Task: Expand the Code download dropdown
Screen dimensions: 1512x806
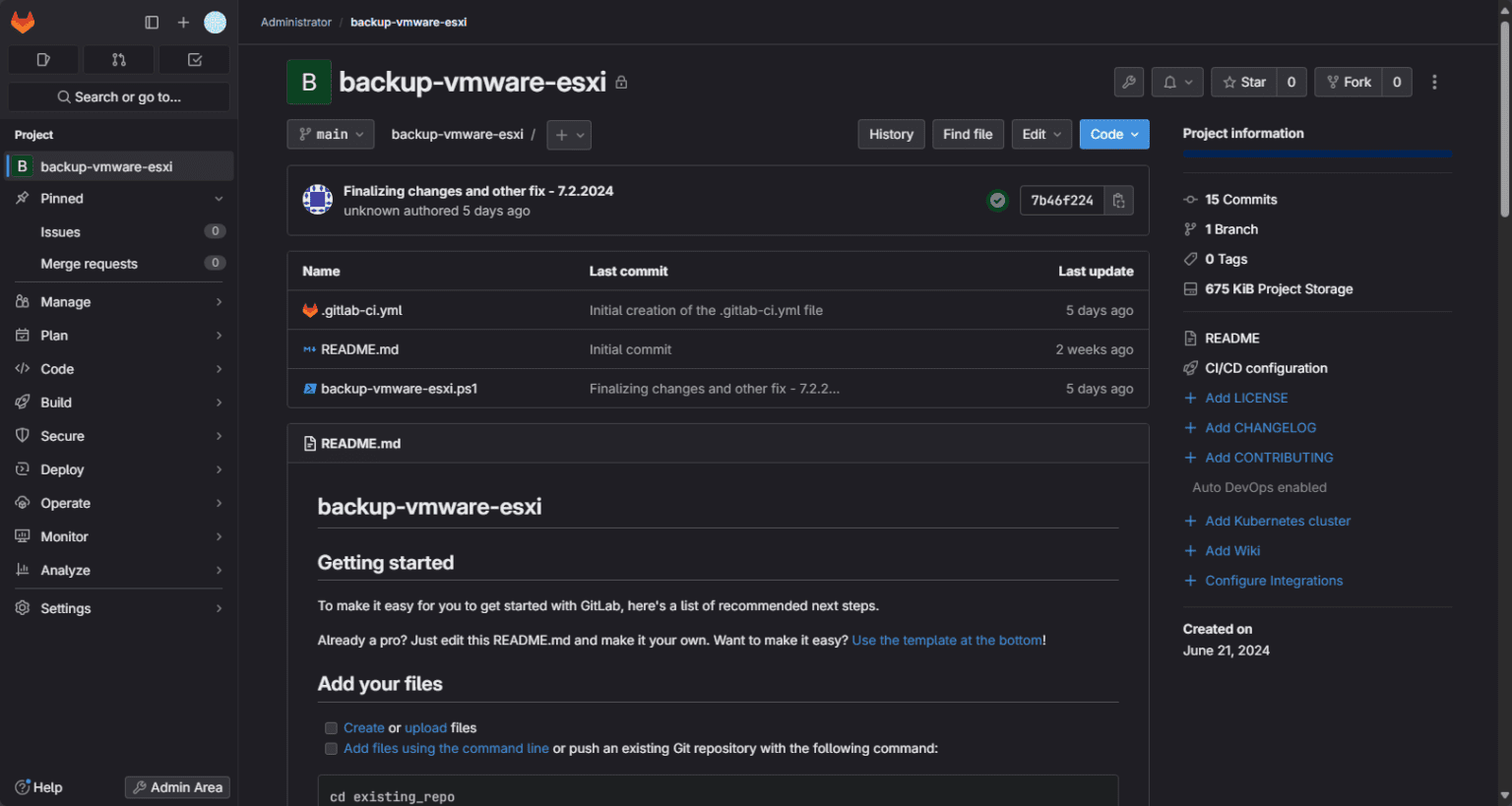Action: [1113, 134]
